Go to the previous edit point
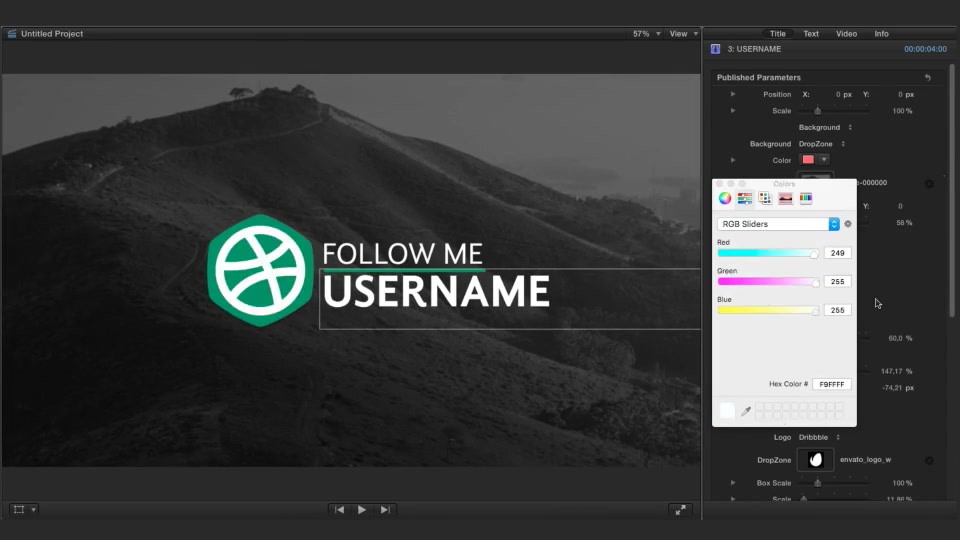This screenshot has width=960, height=540. [x=339, y=509]
